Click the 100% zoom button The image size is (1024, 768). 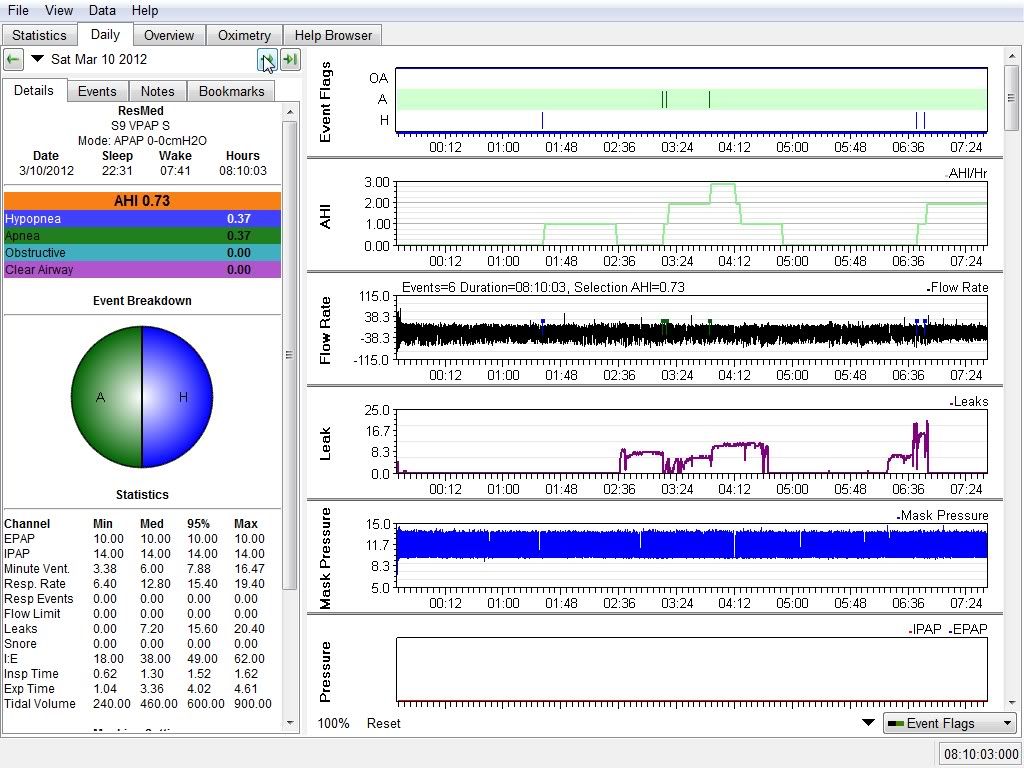(333, 723)
